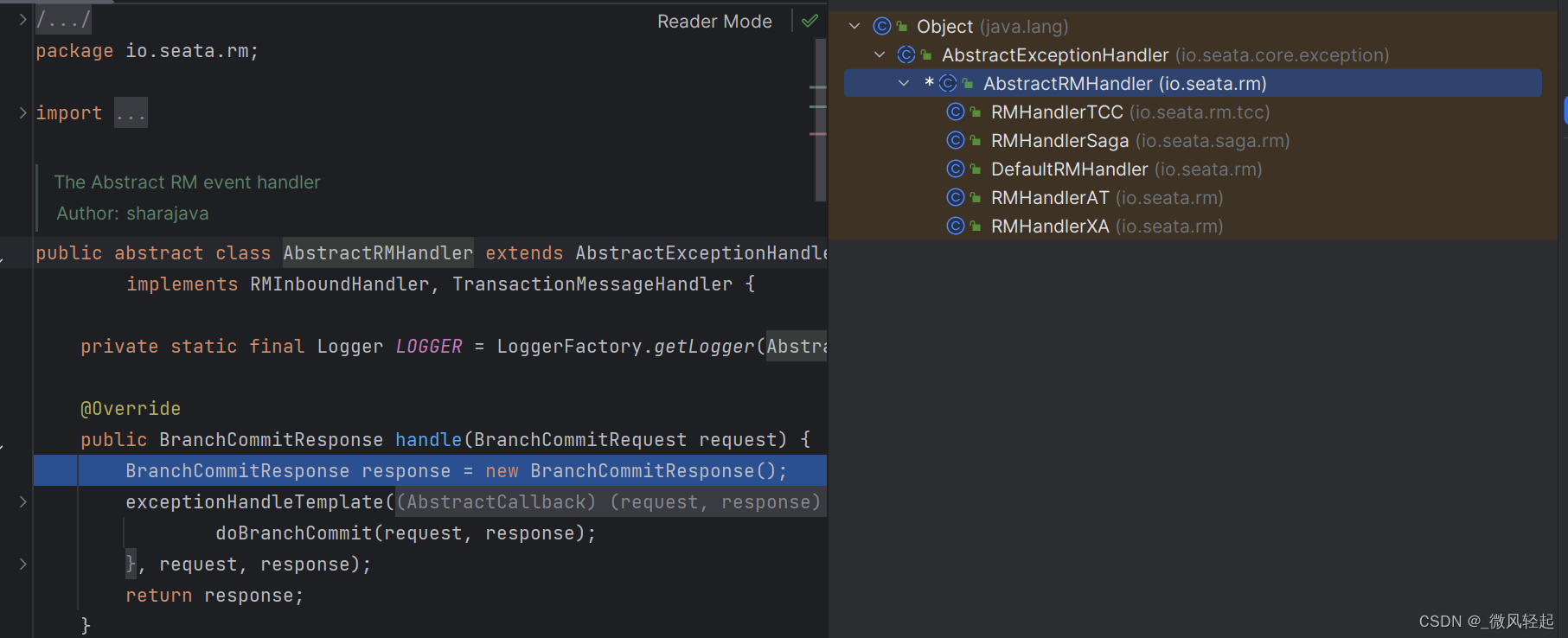Expand the folded exceptionHandleTemplate lambda

coord(23,501)
